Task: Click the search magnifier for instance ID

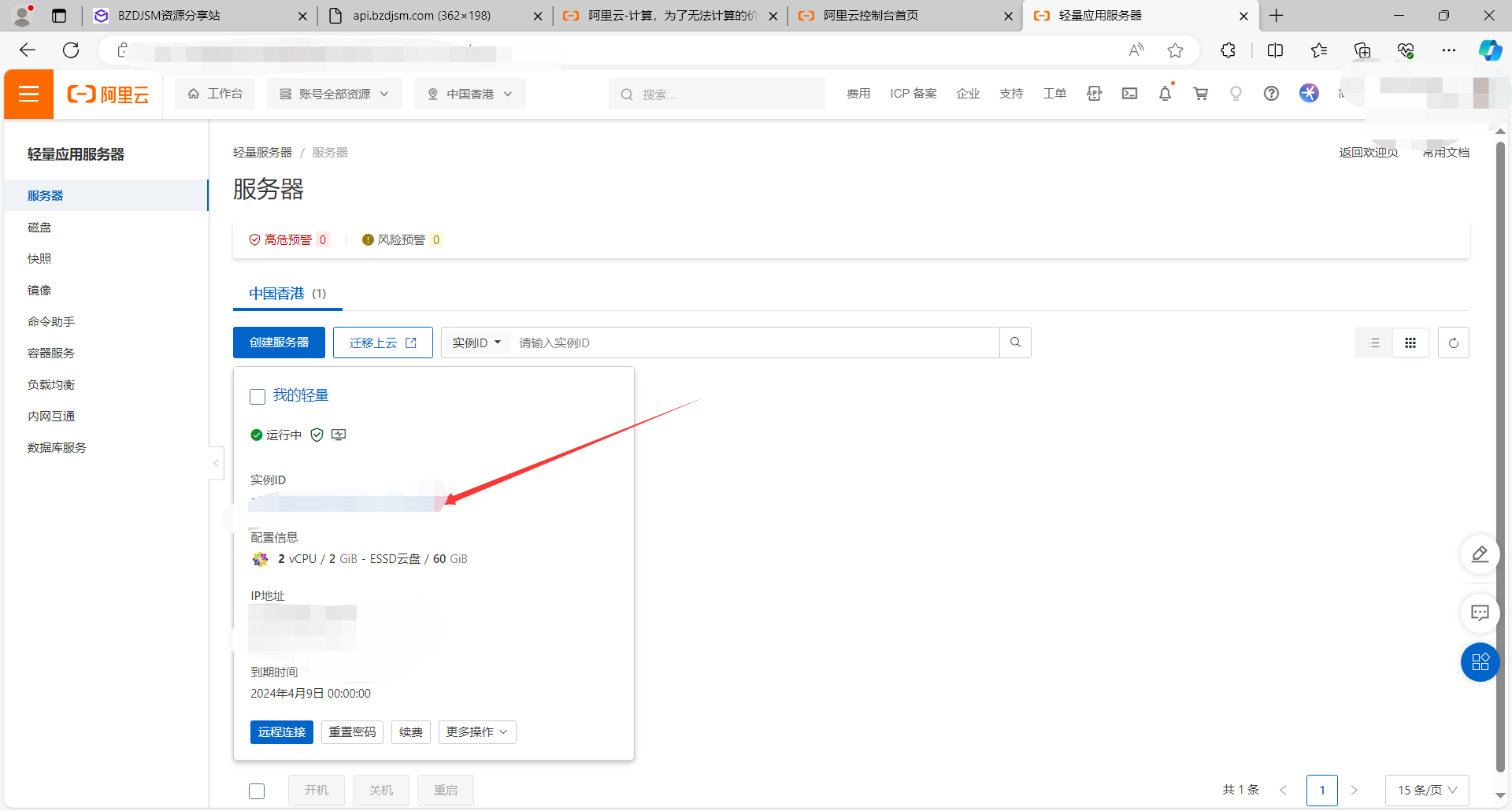Action: 1015,343
